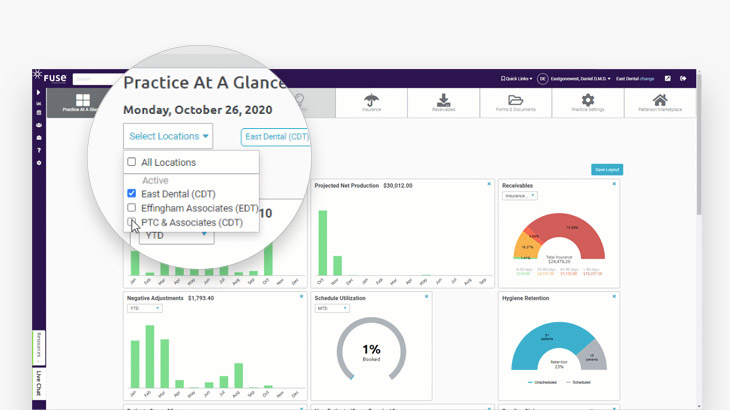This screenshot has width=730, height=410.
Task: Open Patterson Marketplace house icon
Action: 660,100
